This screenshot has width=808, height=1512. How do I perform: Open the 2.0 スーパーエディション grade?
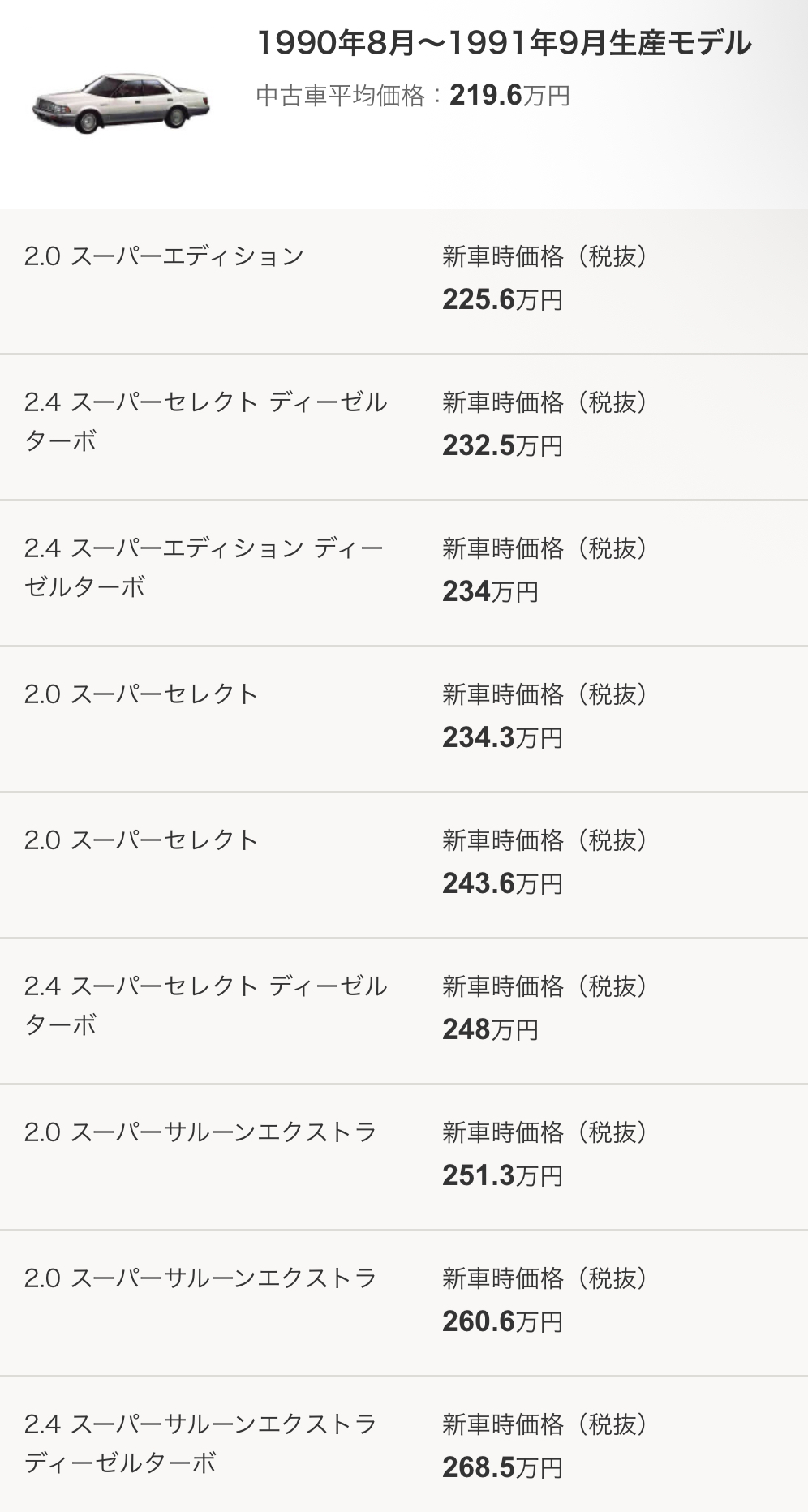pos(164,256)
